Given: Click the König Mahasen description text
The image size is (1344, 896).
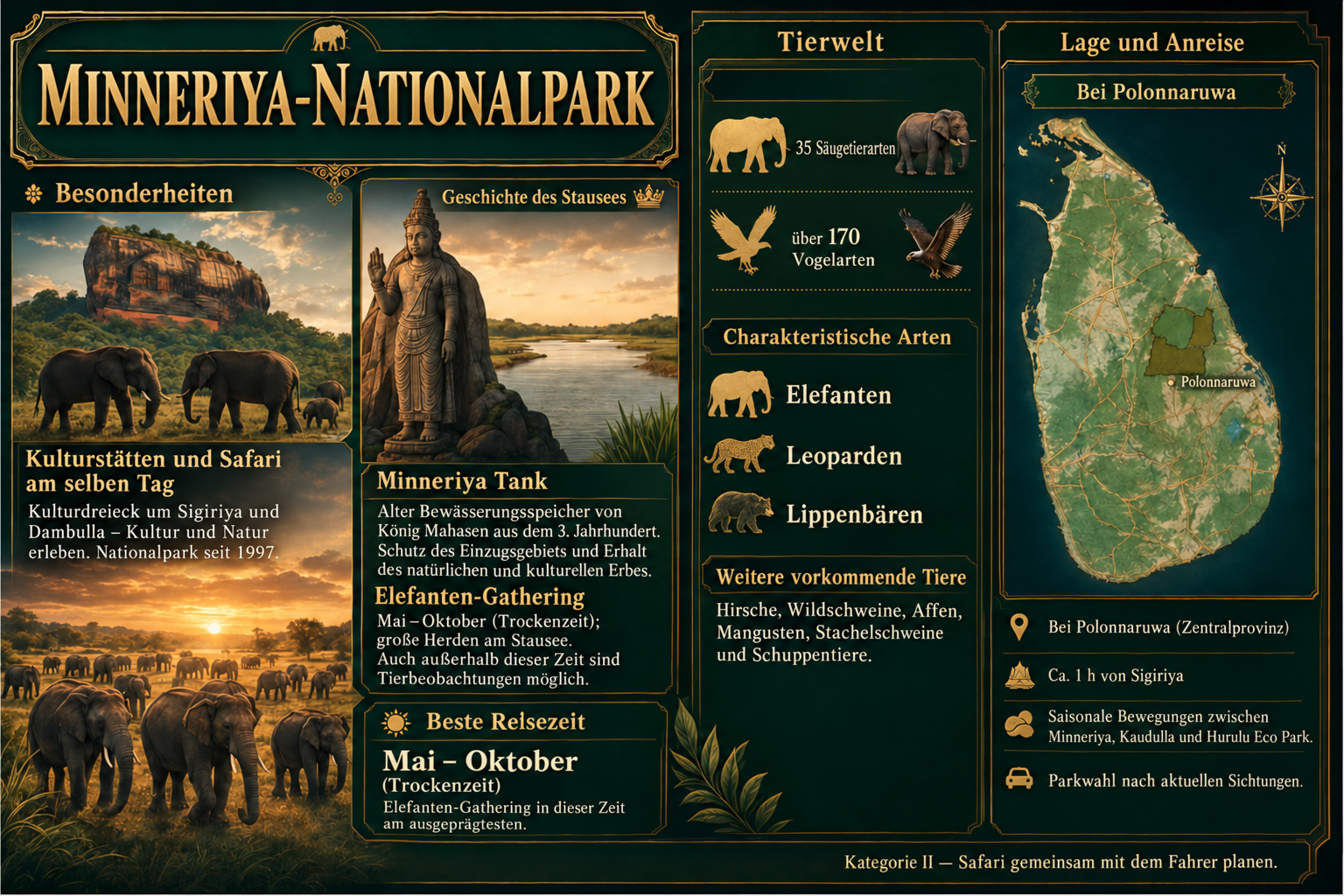Looking at the screenshot, I should point(518,541).
